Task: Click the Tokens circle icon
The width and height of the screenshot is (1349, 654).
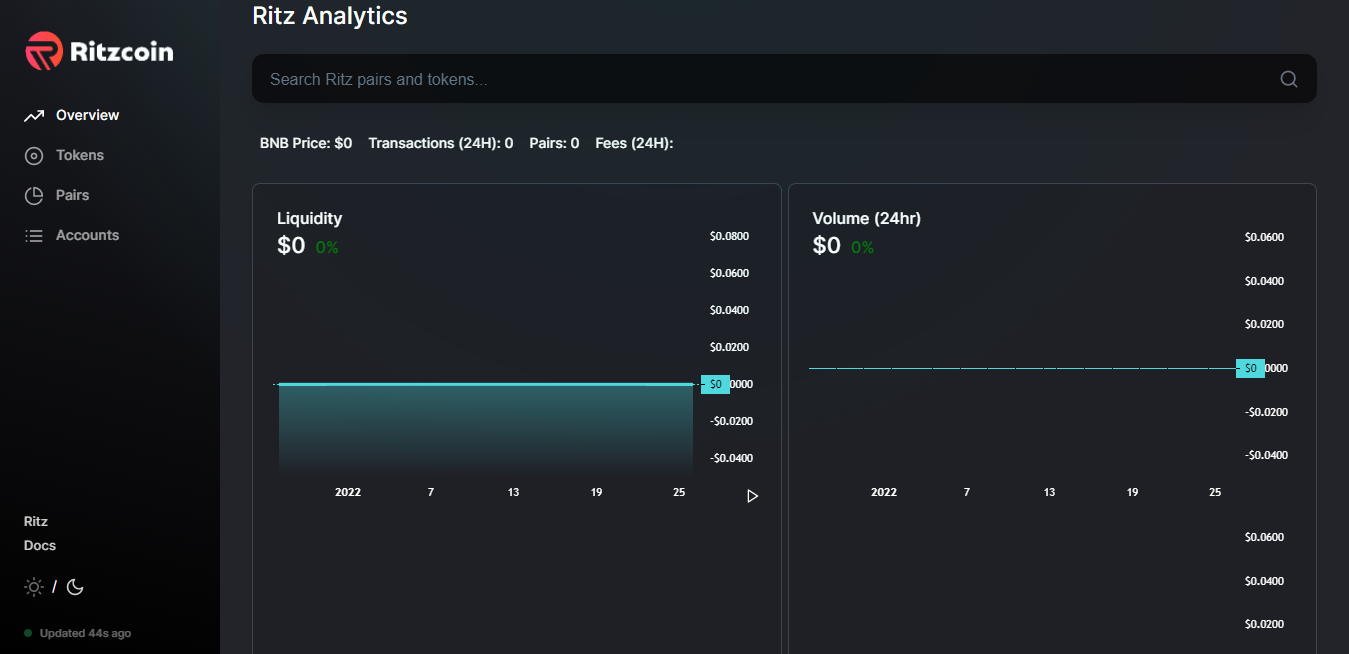Action: click(34, 156)
